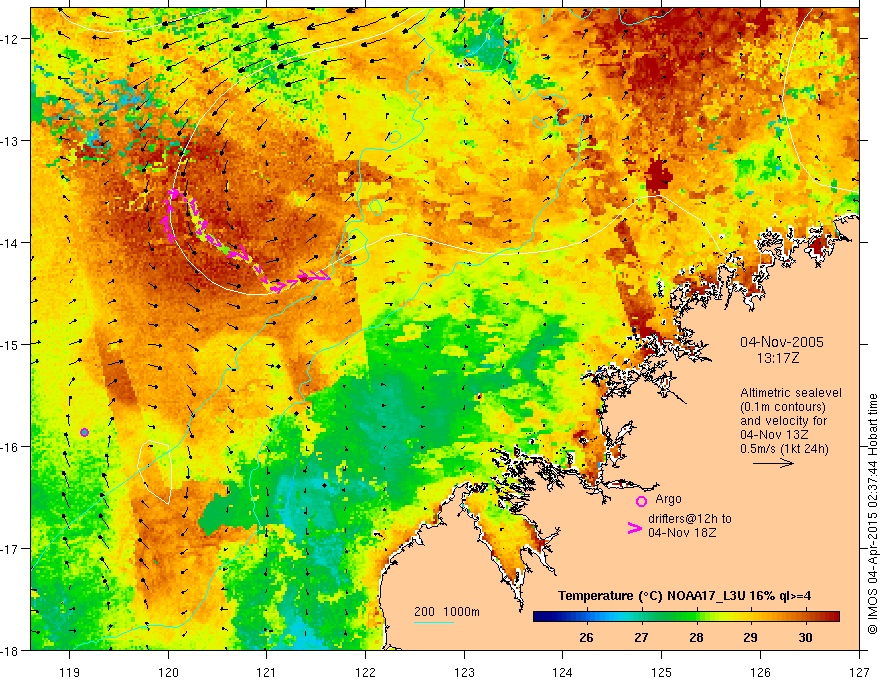Click latitude axis label -13
Image resolution: width=880 pixels, height=680 pixels.
point(10,141)
